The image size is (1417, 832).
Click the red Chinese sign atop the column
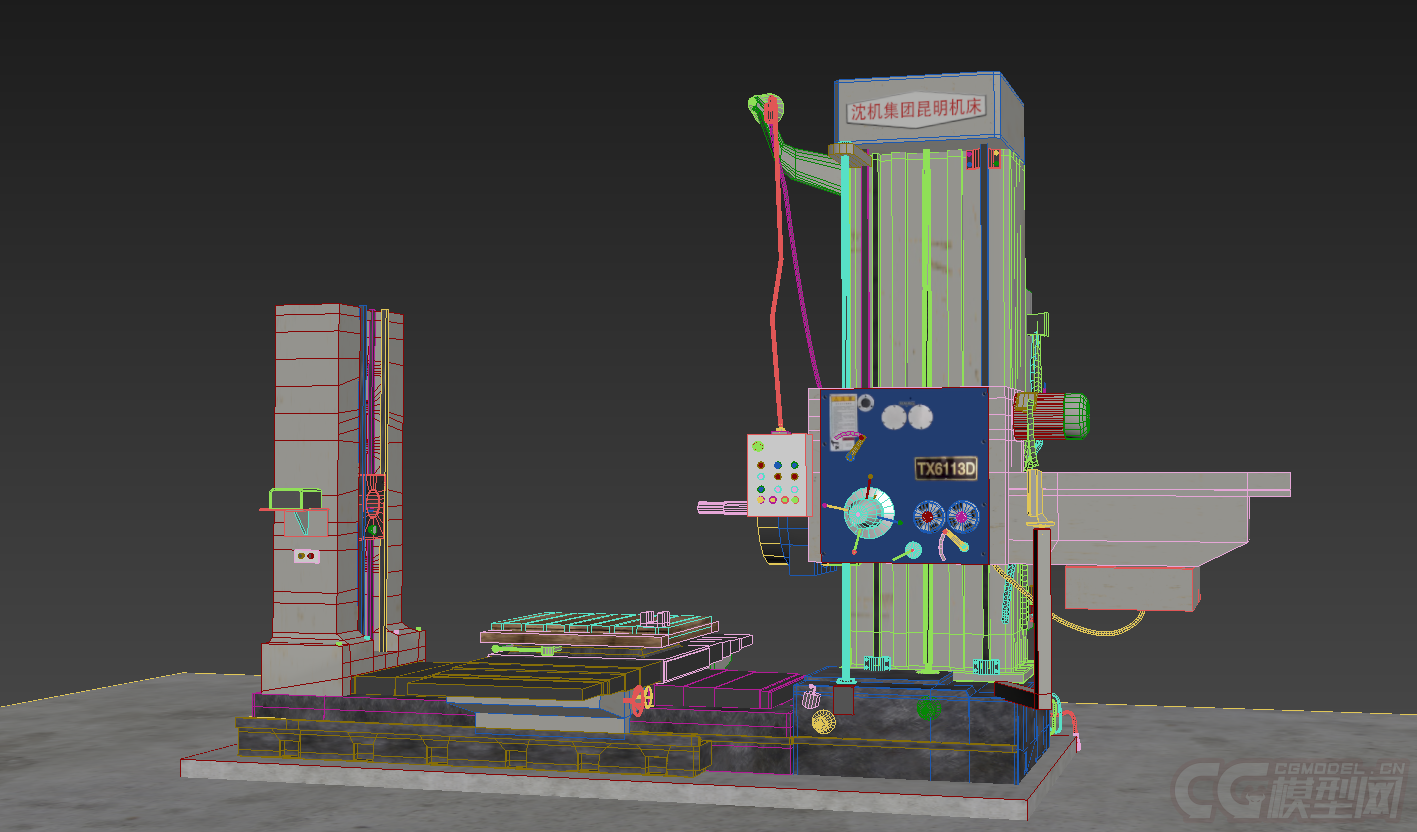point(917,108)
